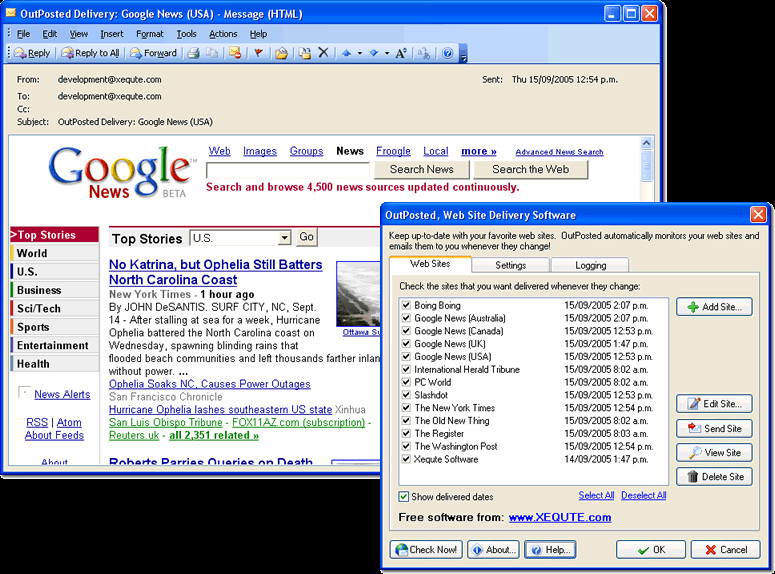Open the View menu
Viewport: 775px width, 574px height.
(79, 34)
